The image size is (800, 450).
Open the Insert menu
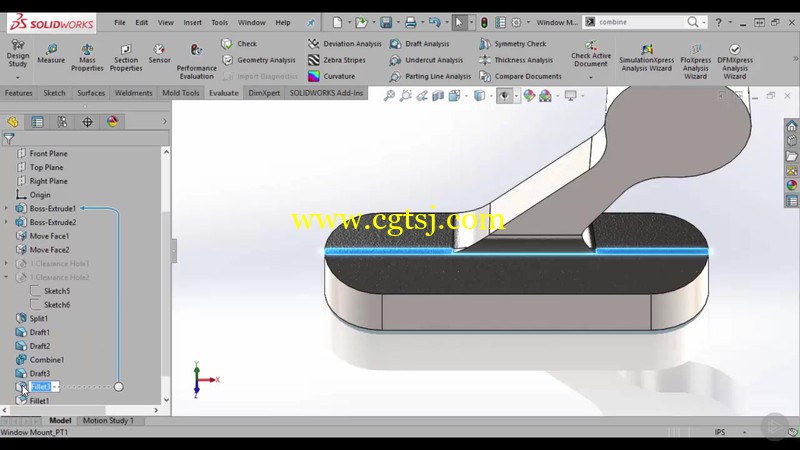point(192,22)
